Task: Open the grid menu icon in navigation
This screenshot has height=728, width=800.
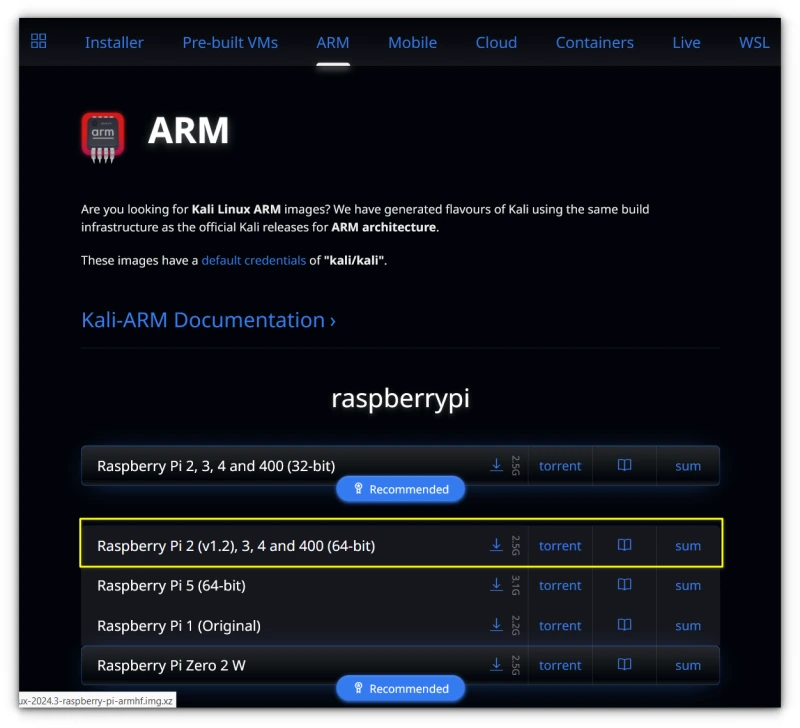Action: pyautogui.click(x=38, y=41)
